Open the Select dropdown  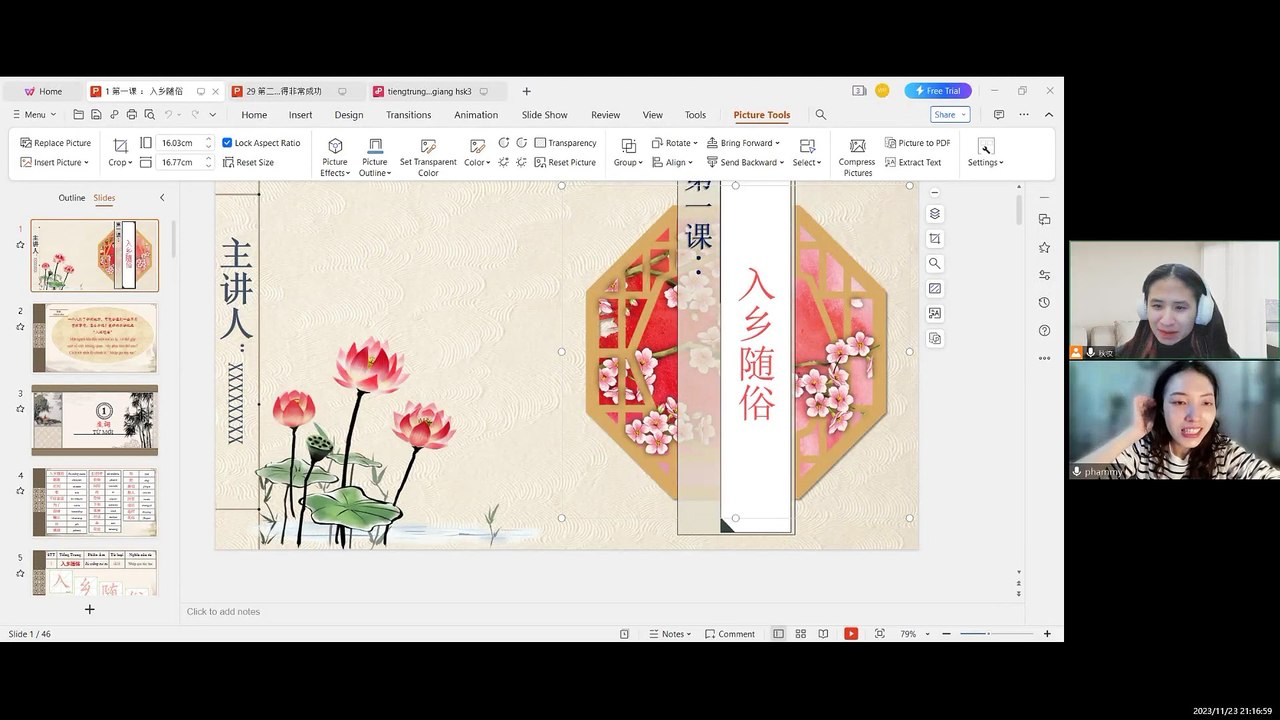click(806, 152)
